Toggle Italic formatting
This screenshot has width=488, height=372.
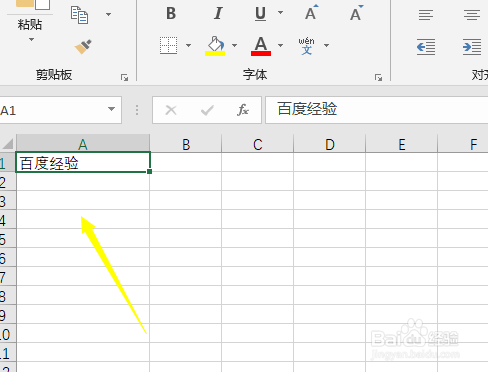coord(218,14)
